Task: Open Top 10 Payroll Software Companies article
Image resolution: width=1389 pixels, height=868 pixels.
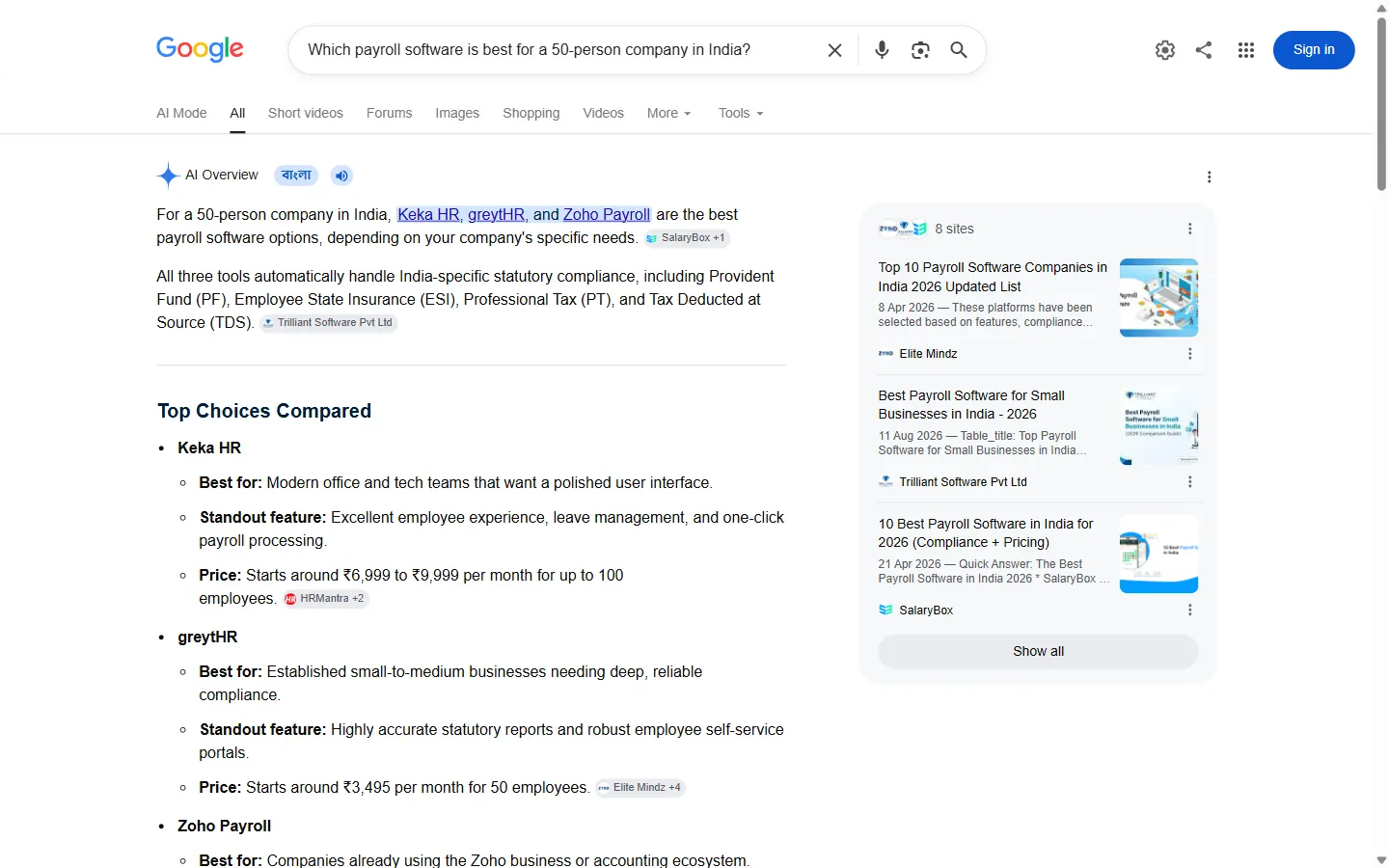Action: [x=993, y=277]
